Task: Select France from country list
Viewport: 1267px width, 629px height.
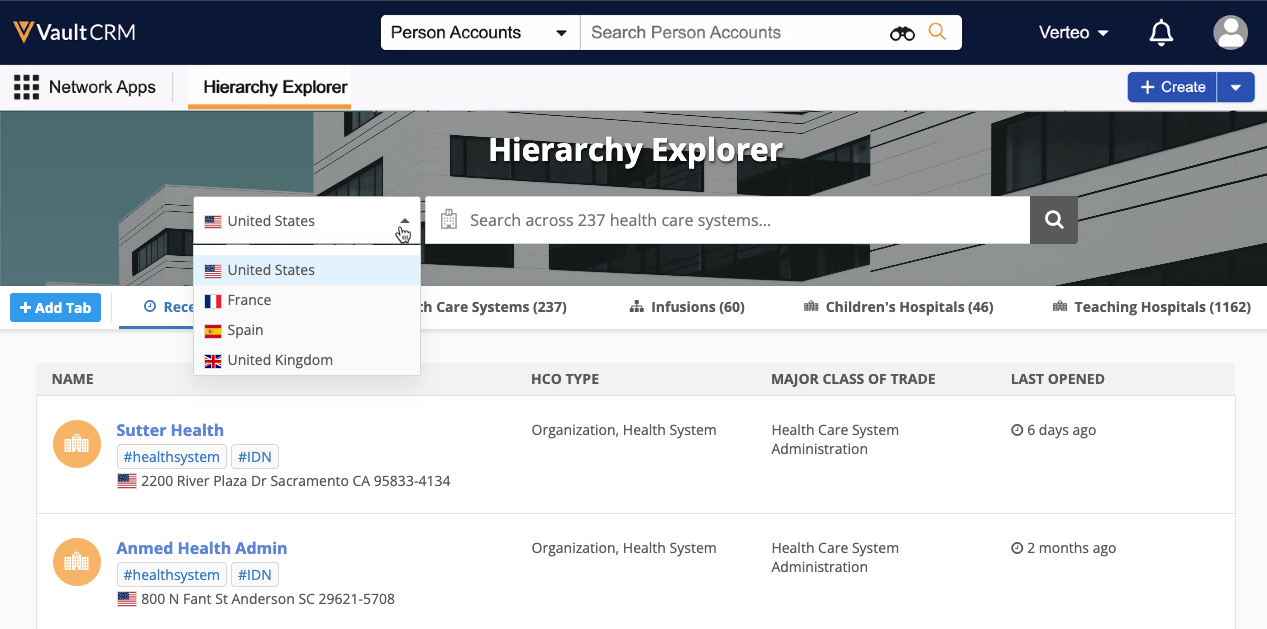Action: pos(249,300)
